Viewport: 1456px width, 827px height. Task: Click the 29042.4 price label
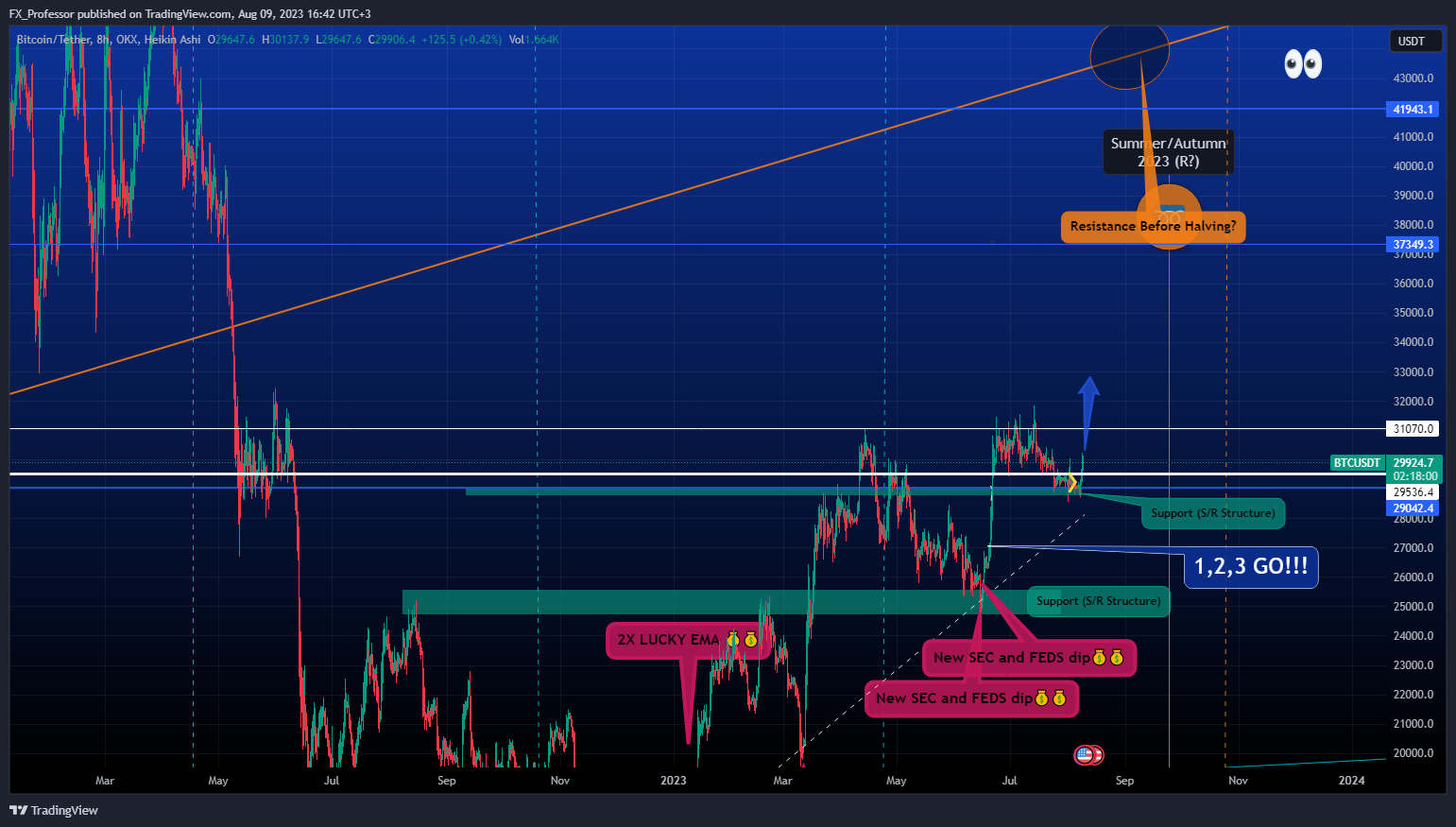1413,508
